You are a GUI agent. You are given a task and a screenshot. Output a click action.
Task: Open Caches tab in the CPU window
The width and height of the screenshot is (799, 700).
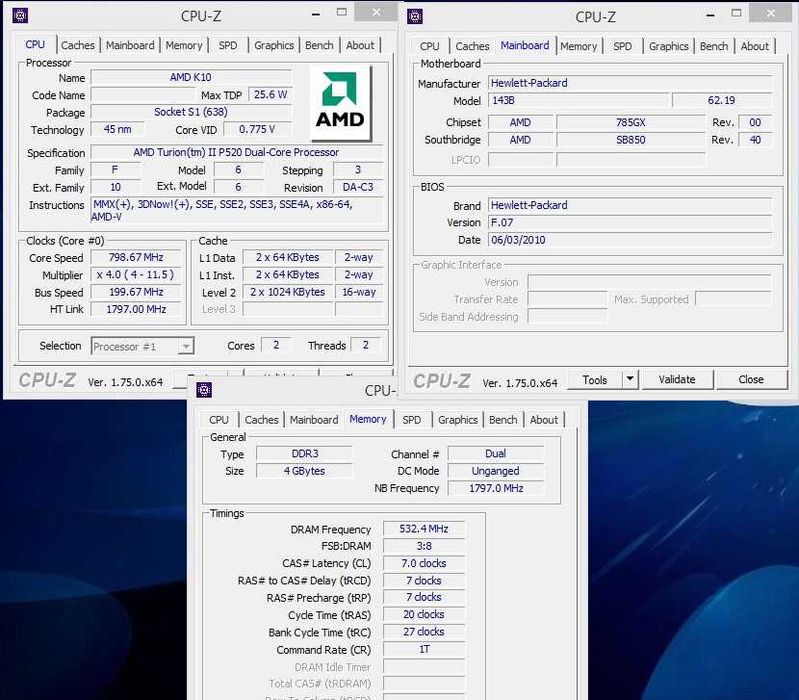pyautogui.click(x=77, y=45)
